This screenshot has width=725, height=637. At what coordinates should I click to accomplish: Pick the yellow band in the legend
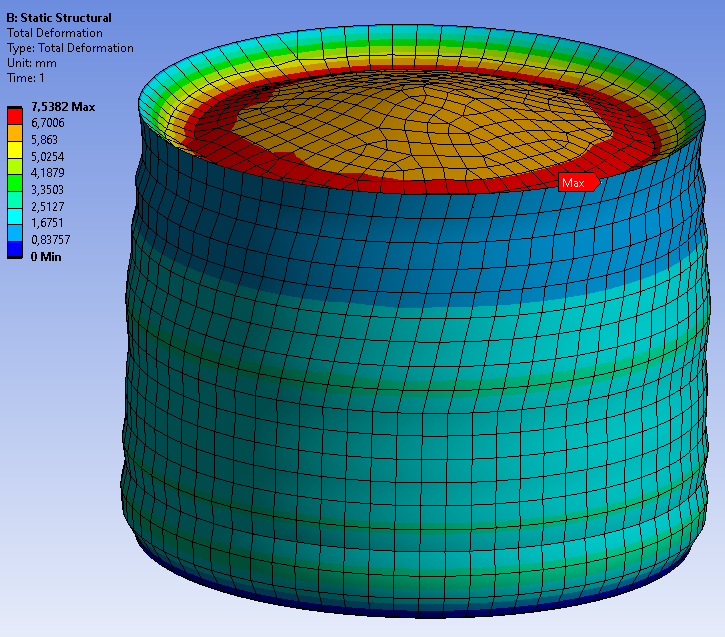(15, 149)
